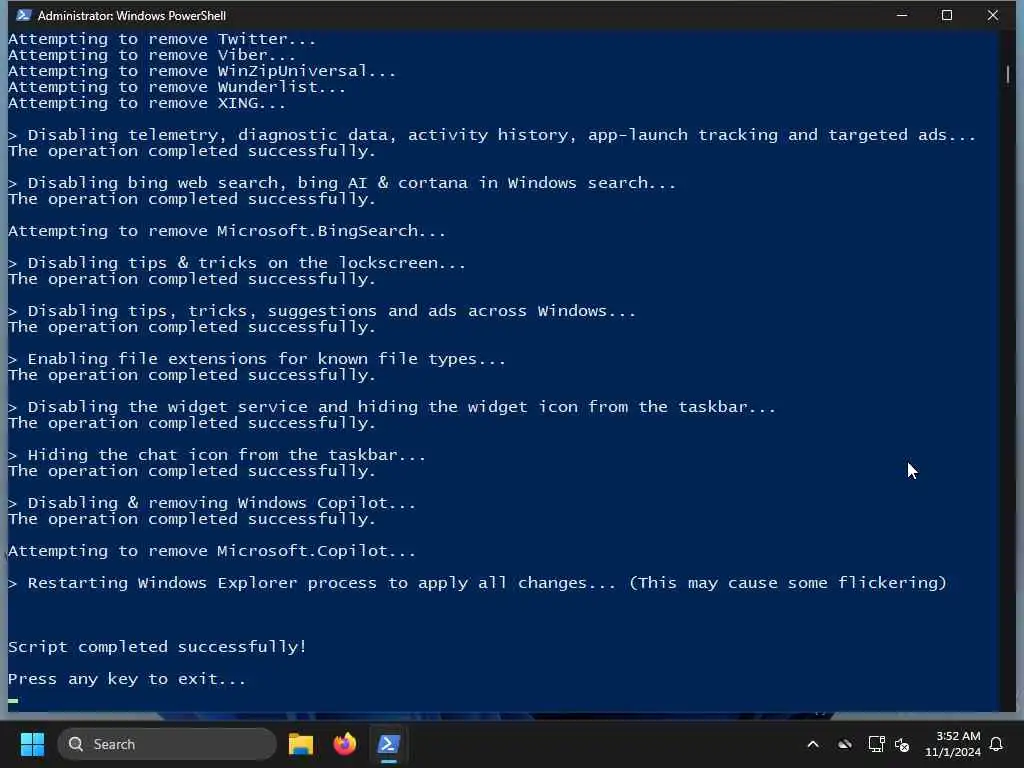Maximize the PowerShell window
Image resolution: width=1024 pixels, height=768 pixels.
[947, 15]
